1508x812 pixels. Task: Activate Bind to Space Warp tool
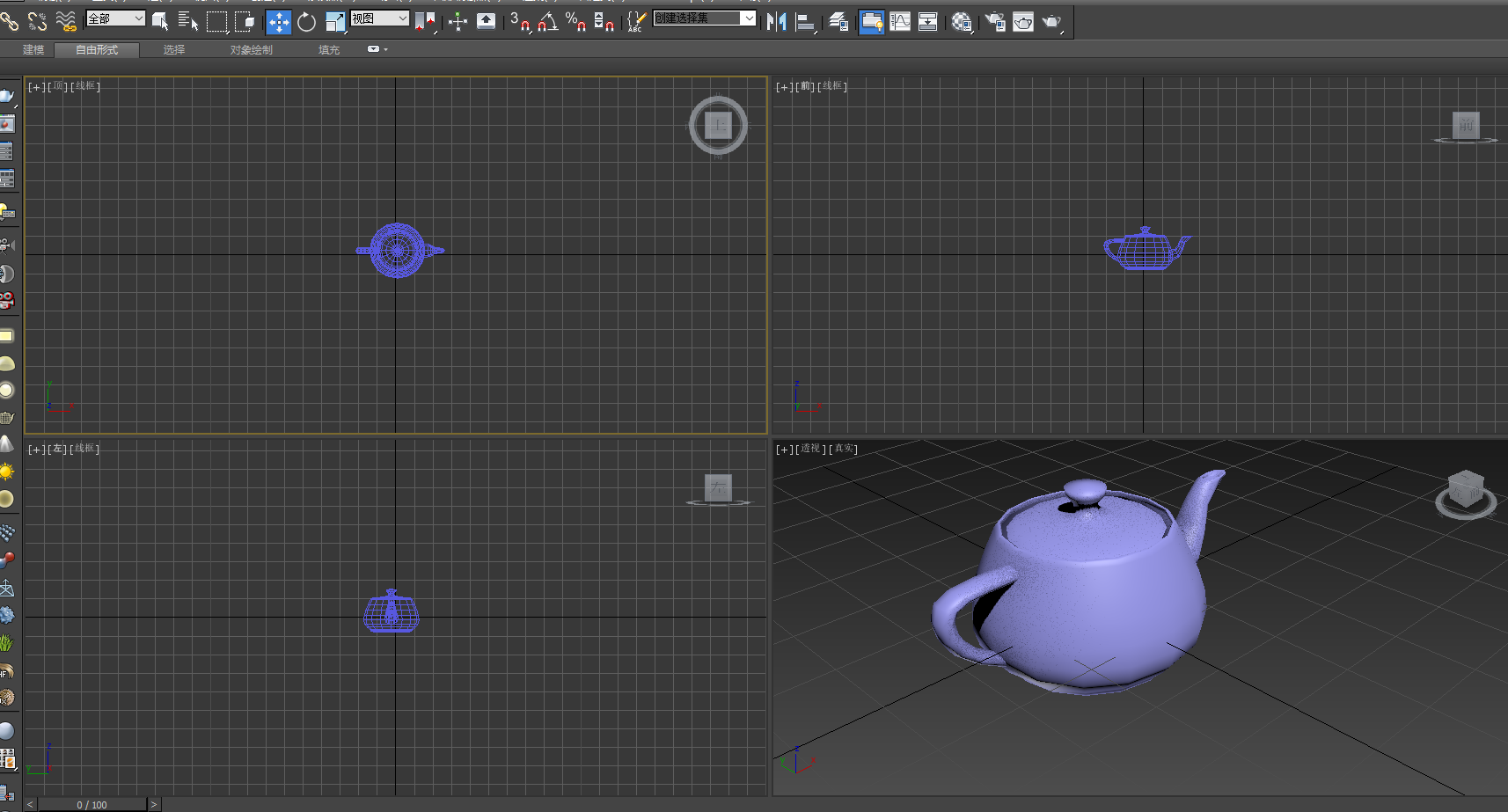[66, 21]
